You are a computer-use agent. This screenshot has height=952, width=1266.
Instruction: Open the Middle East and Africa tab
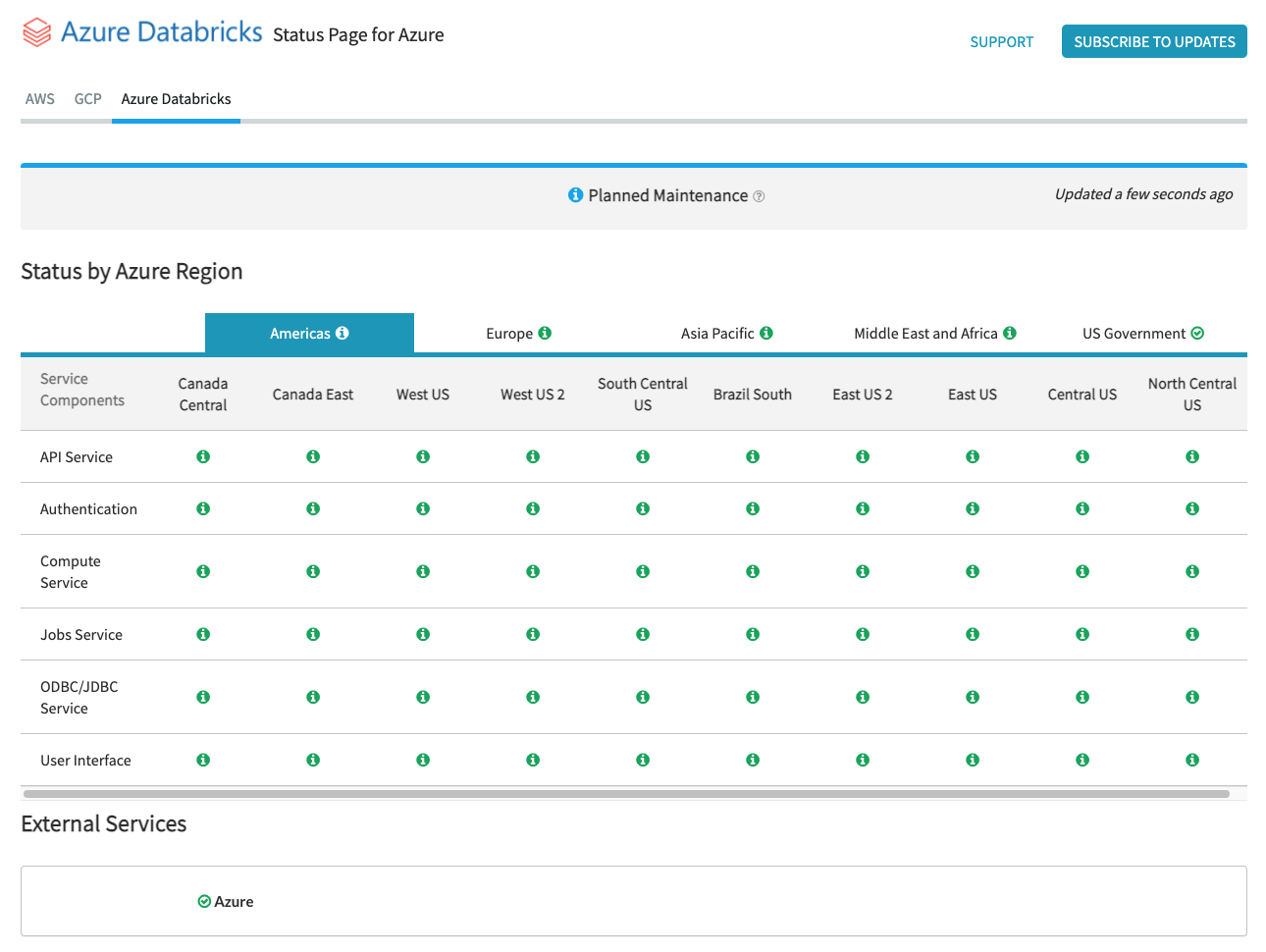(x=935, y=334)
